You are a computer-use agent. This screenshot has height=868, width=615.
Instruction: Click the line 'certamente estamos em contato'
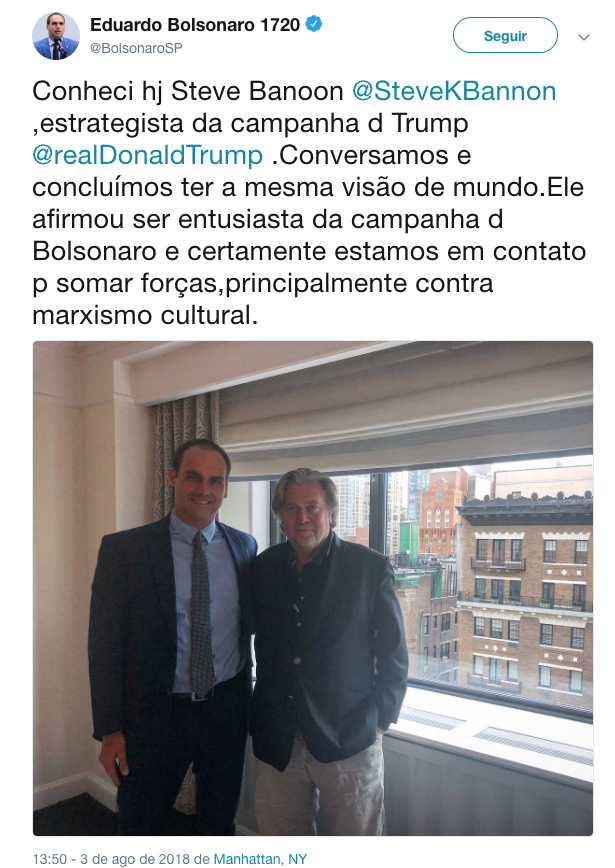click(x=386, y=251)
